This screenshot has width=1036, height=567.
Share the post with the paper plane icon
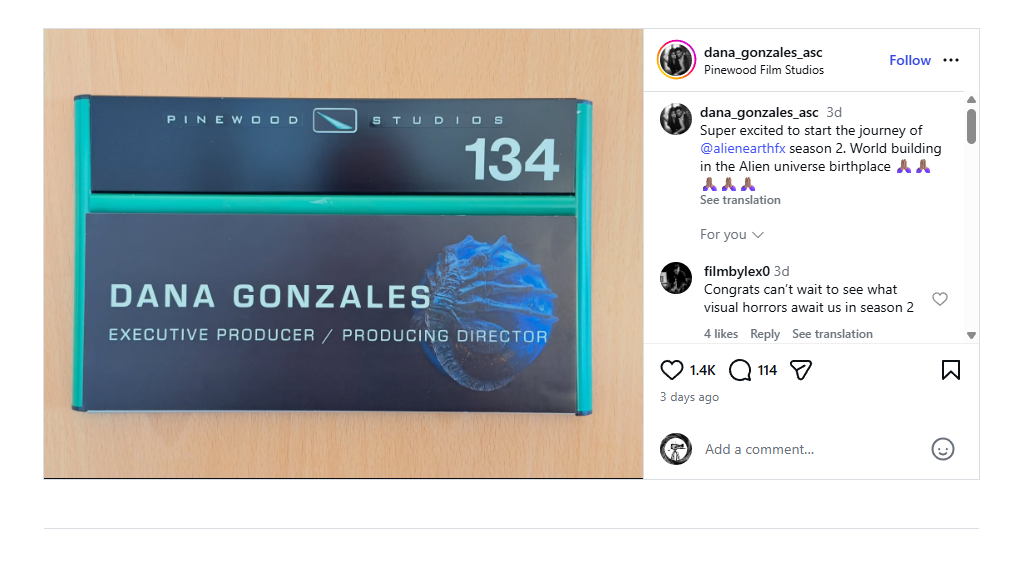click(801, 370)
